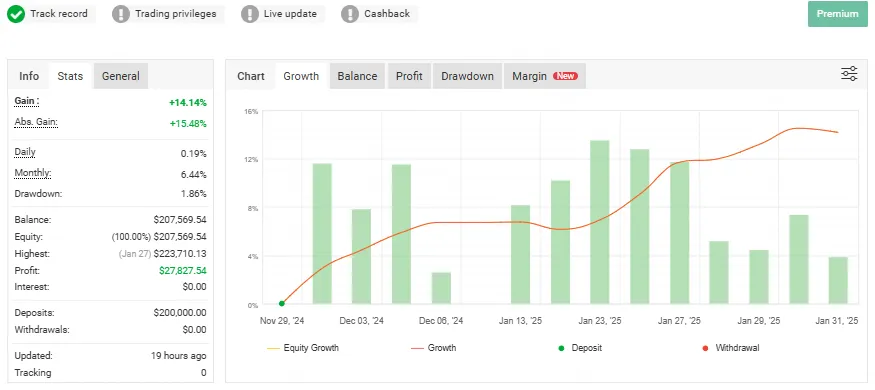Click the Trading privileges exclamation icon
Image resolution: width=875 pixels, height=390 pixels.
tap(121, 14)
